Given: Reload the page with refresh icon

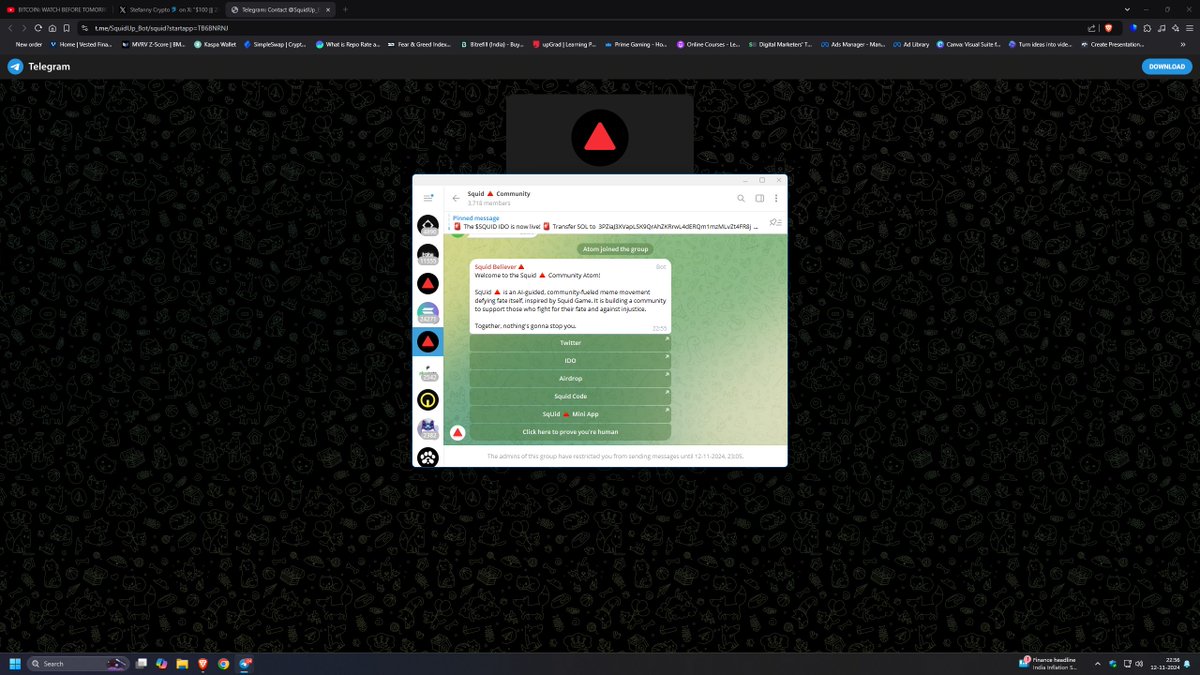Looking at the screenshot, I should 38,28.
